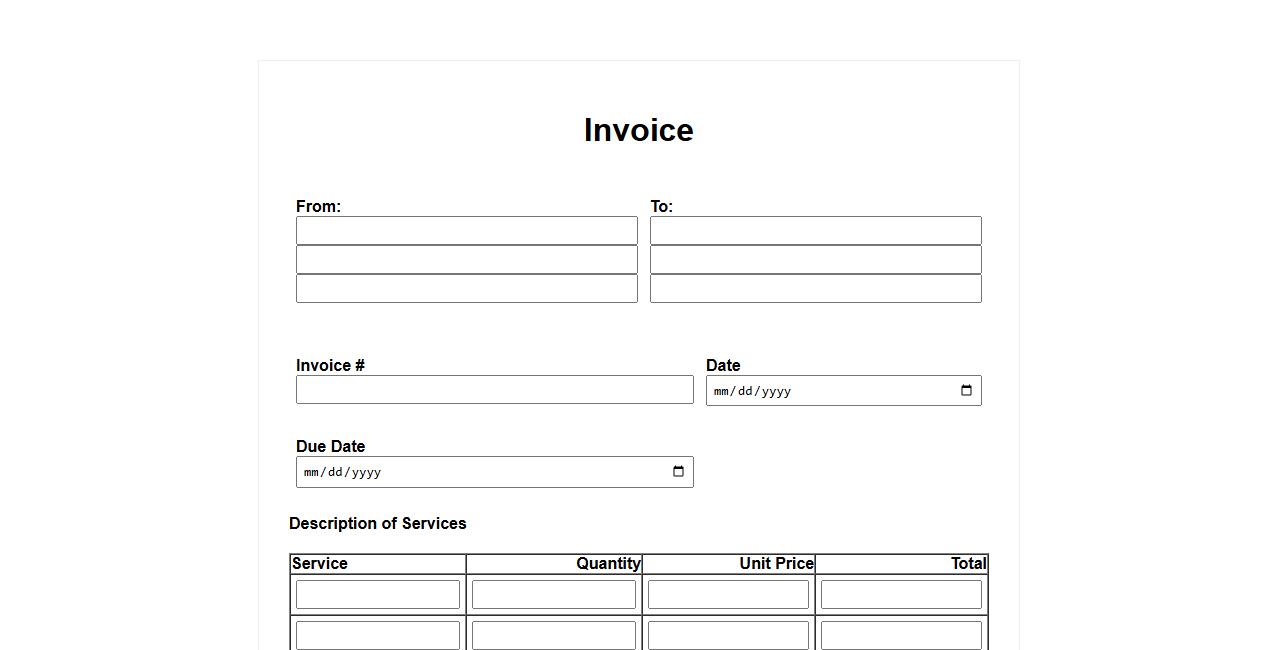The width and height of the screenshot is (1278, 650).
Task: Select the day segment of Date field
Action: [746, 391]
